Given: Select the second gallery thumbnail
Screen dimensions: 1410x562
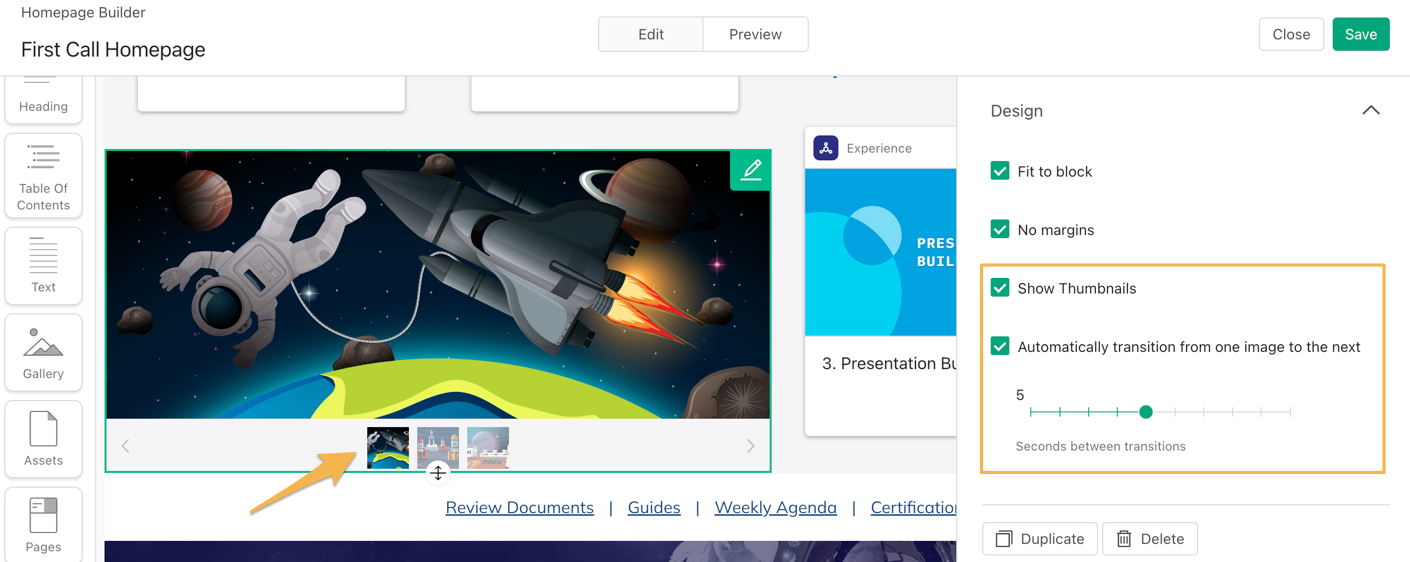Looking at the screenshot, I should pyautogui.click(x=438, y=447).
